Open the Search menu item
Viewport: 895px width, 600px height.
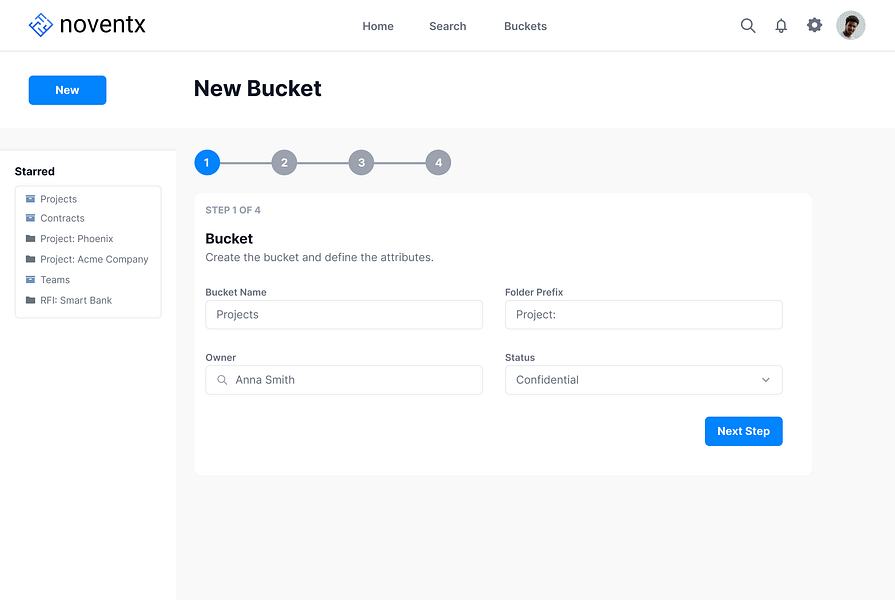448,26
